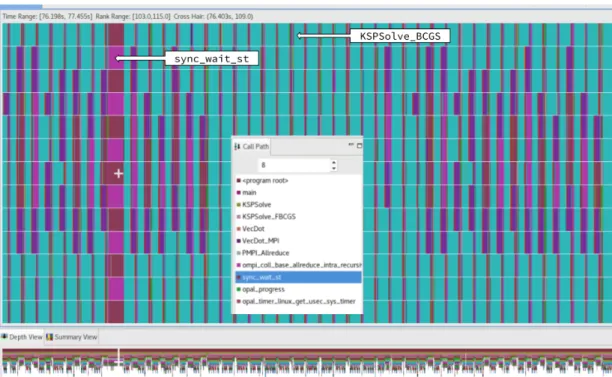
Task: Click the opal_progress green color swatch
Action: pyautogui.click(x=238, y=289)
